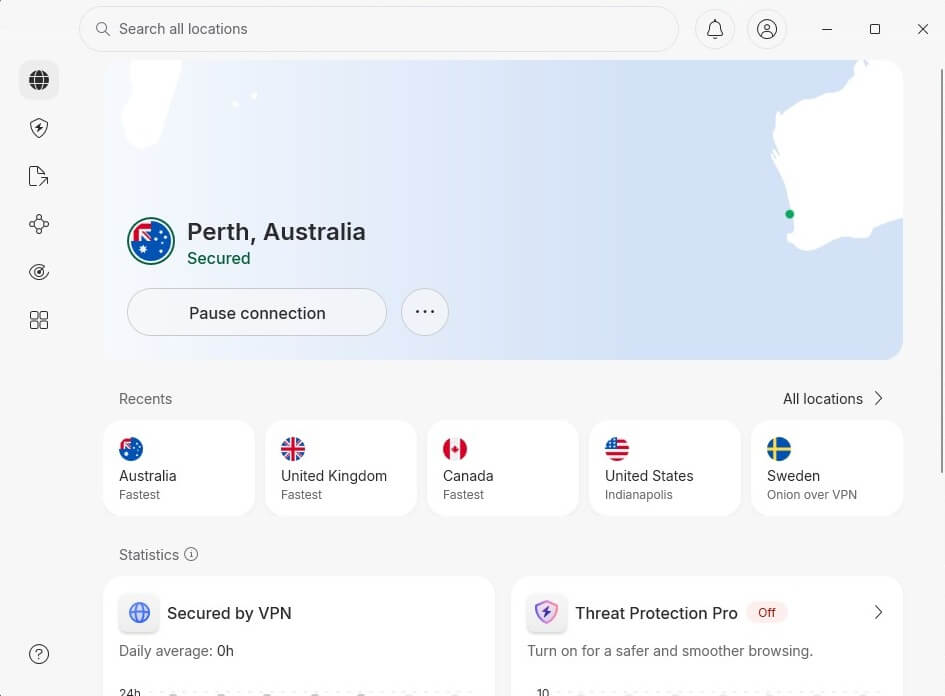Screen dimensions: 945x696
Task: Click Turn on for safer browsing text
Action: pos(670,651)
